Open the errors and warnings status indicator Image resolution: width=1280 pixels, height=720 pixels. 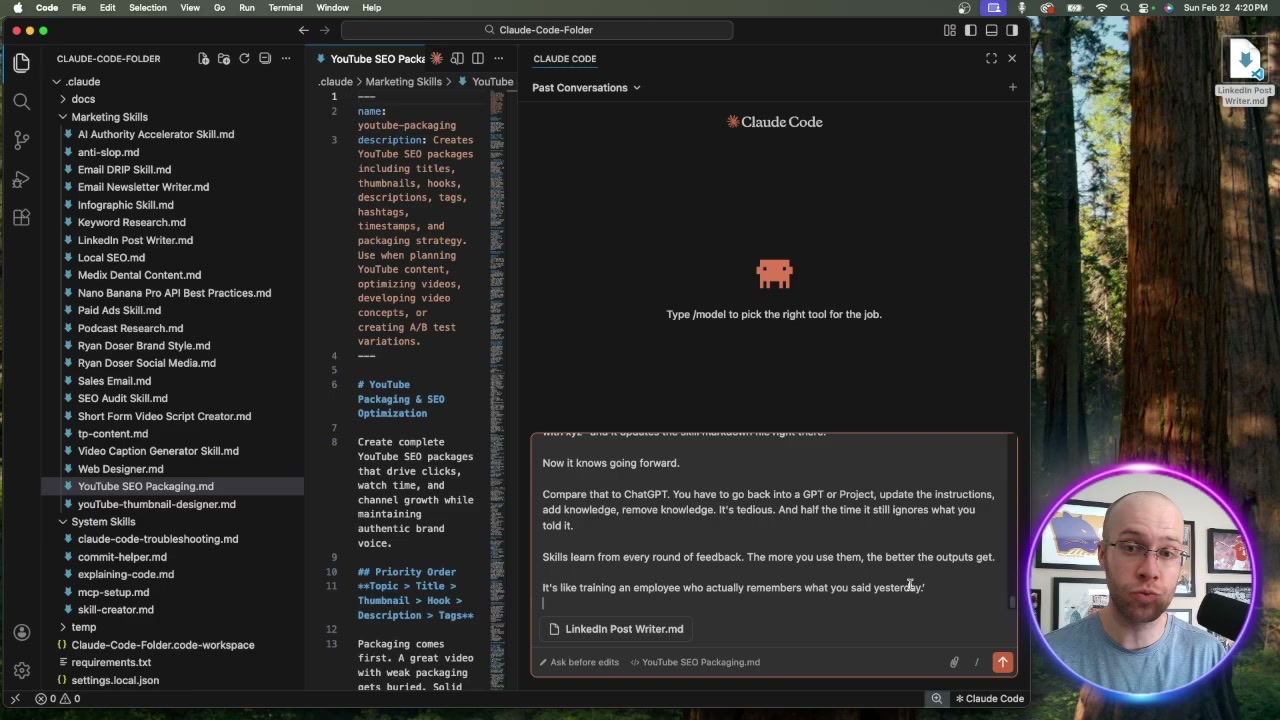pyautogui.click(x=60, y=699)
